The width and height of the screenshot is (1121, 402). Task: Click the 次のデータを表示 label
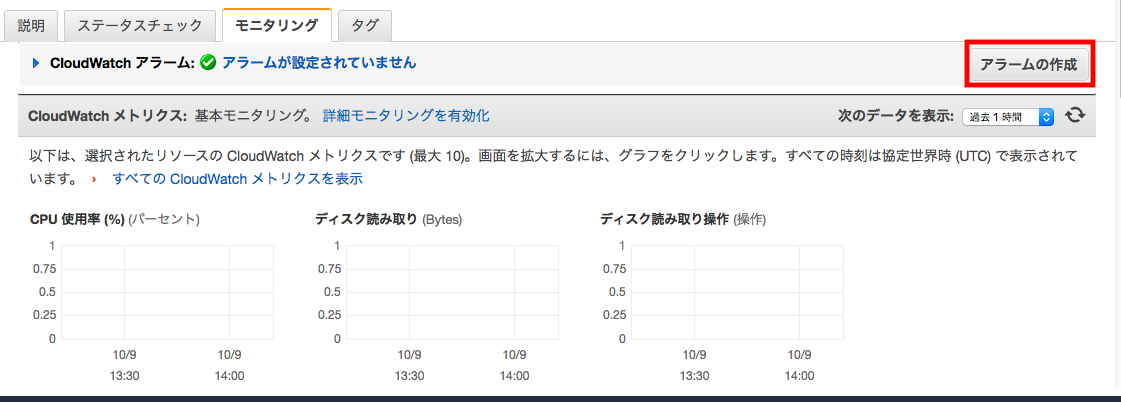click(x=896, y=116)
